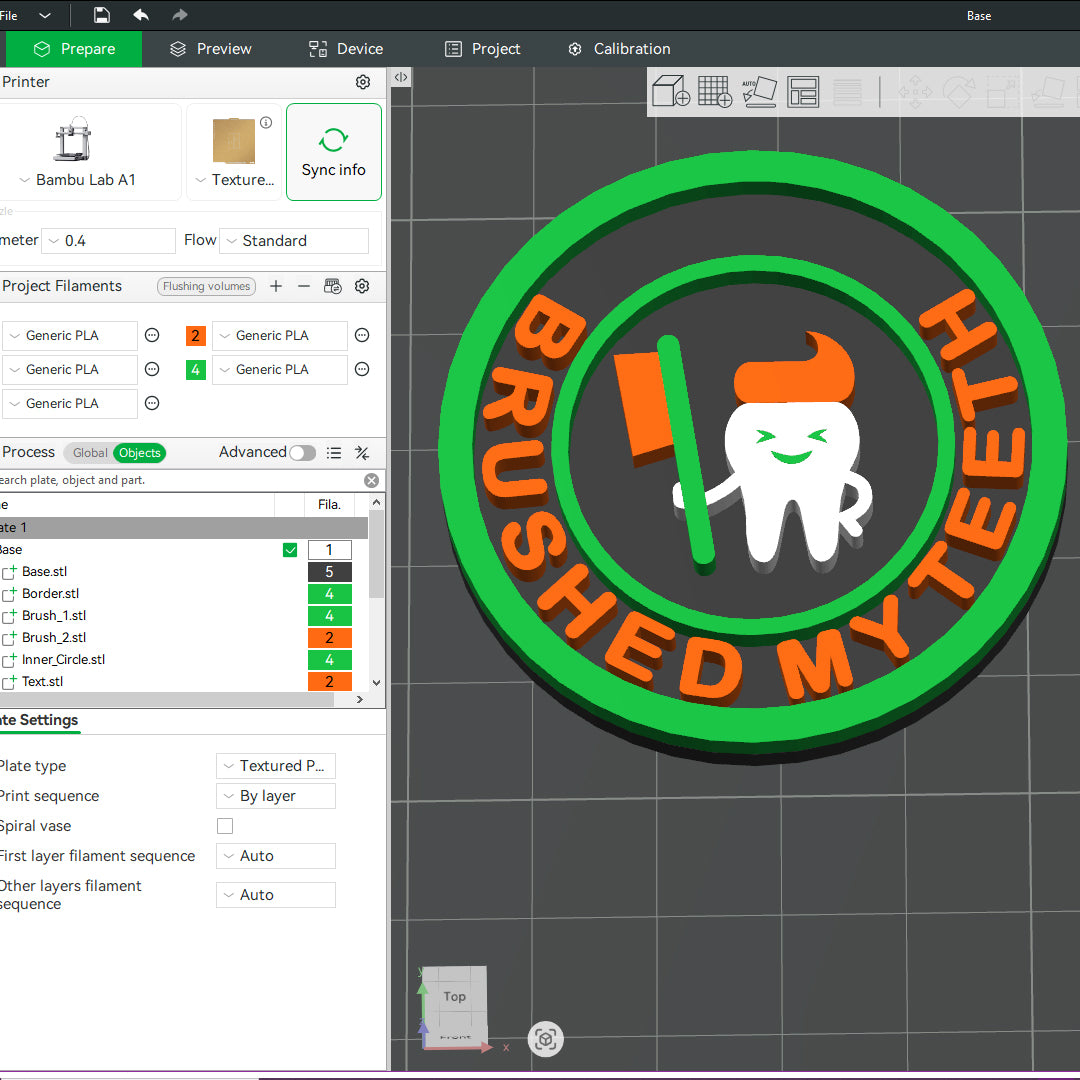1080x1080 pixels.
Task: Click the Auto orient toolbar icon
Action: 759,92
